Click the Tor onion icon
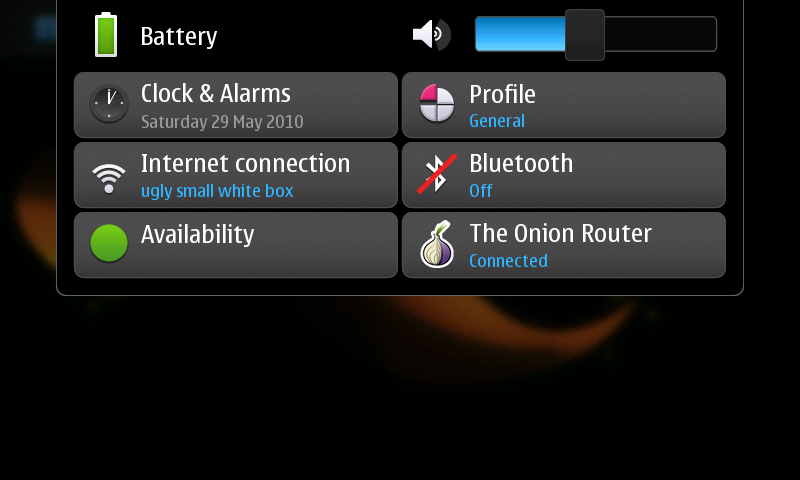The height and width of the screenshot is (480, 800). (x=437, y=244)
